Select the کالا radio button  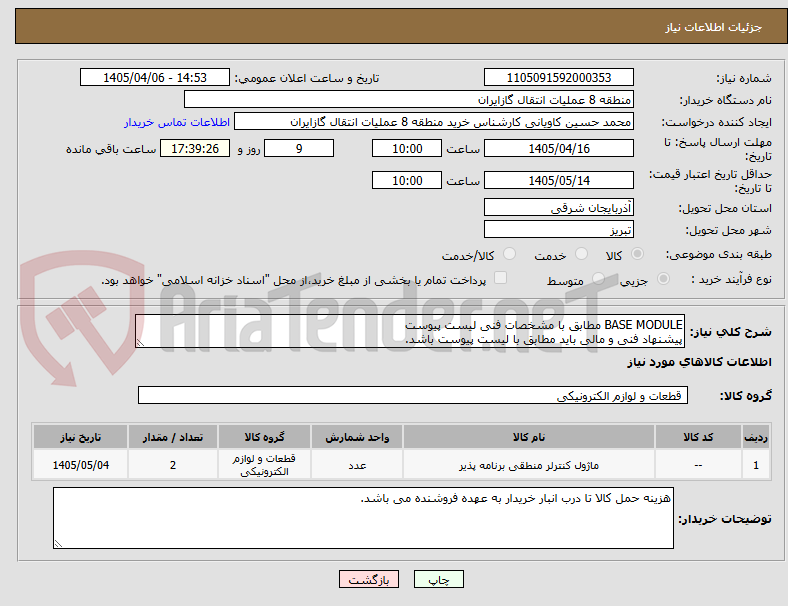click(x=637, y=254)
